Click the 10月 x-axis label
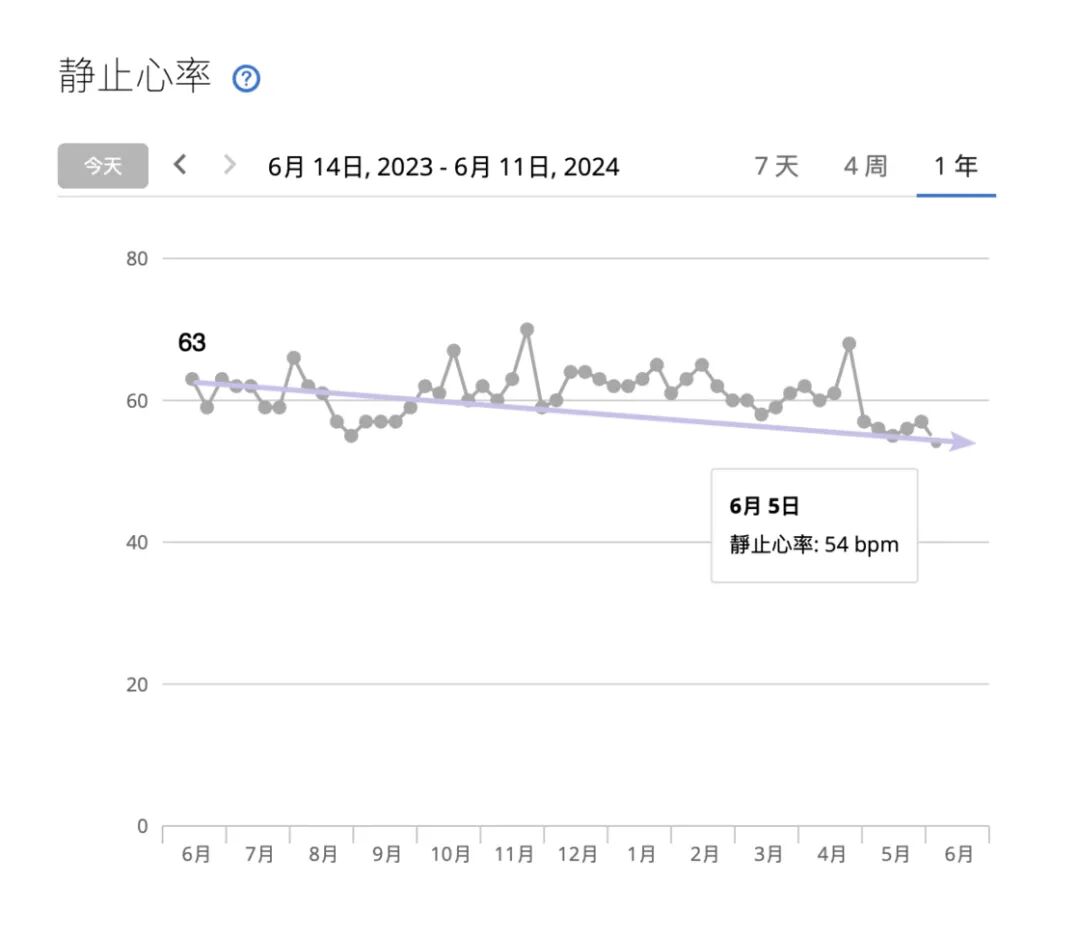The height and width of the screenshot is (936, 1080). pyautogui.click(x=450, y=854)
